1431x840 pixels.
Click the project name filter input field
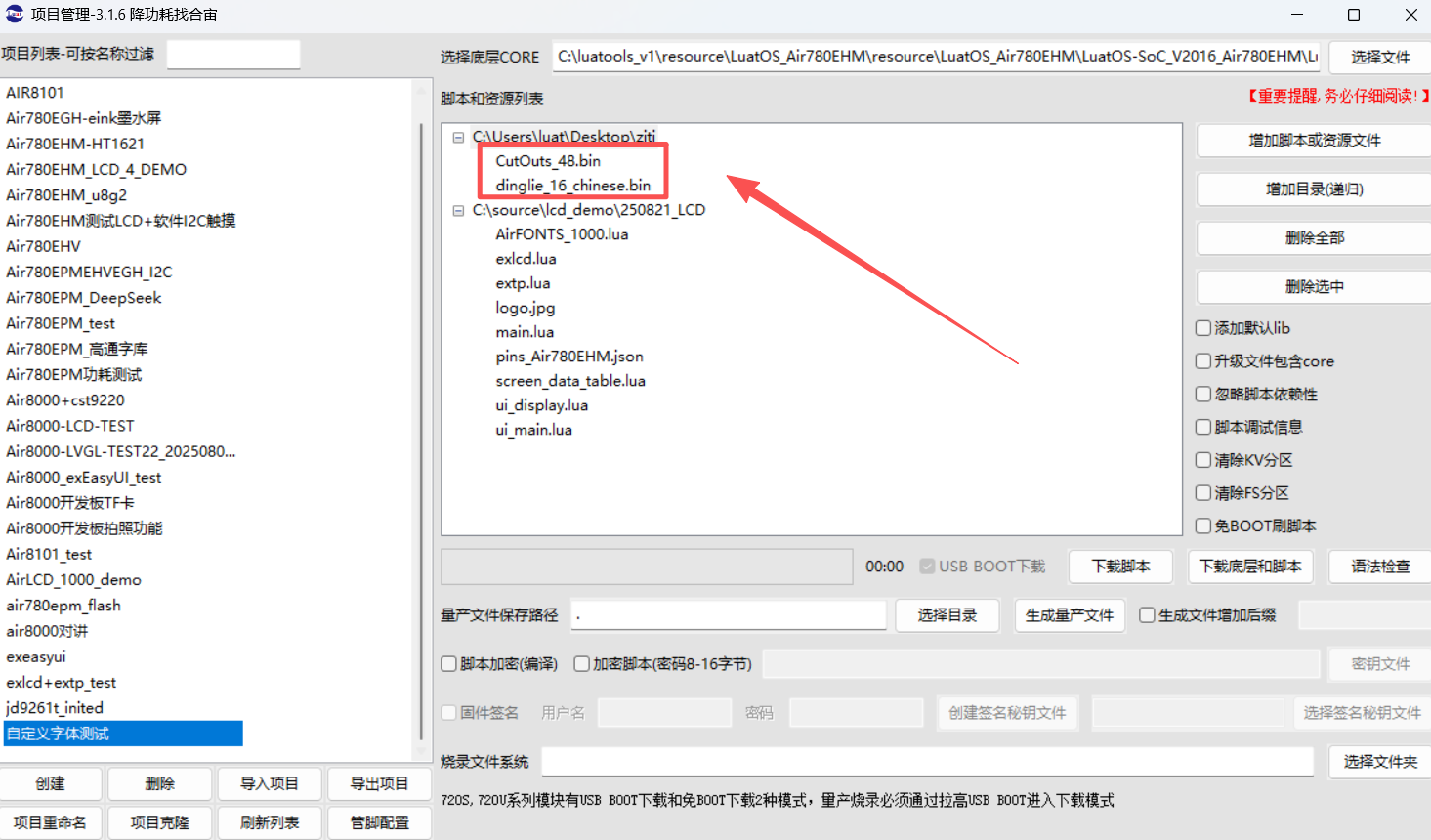coord(233,55)
